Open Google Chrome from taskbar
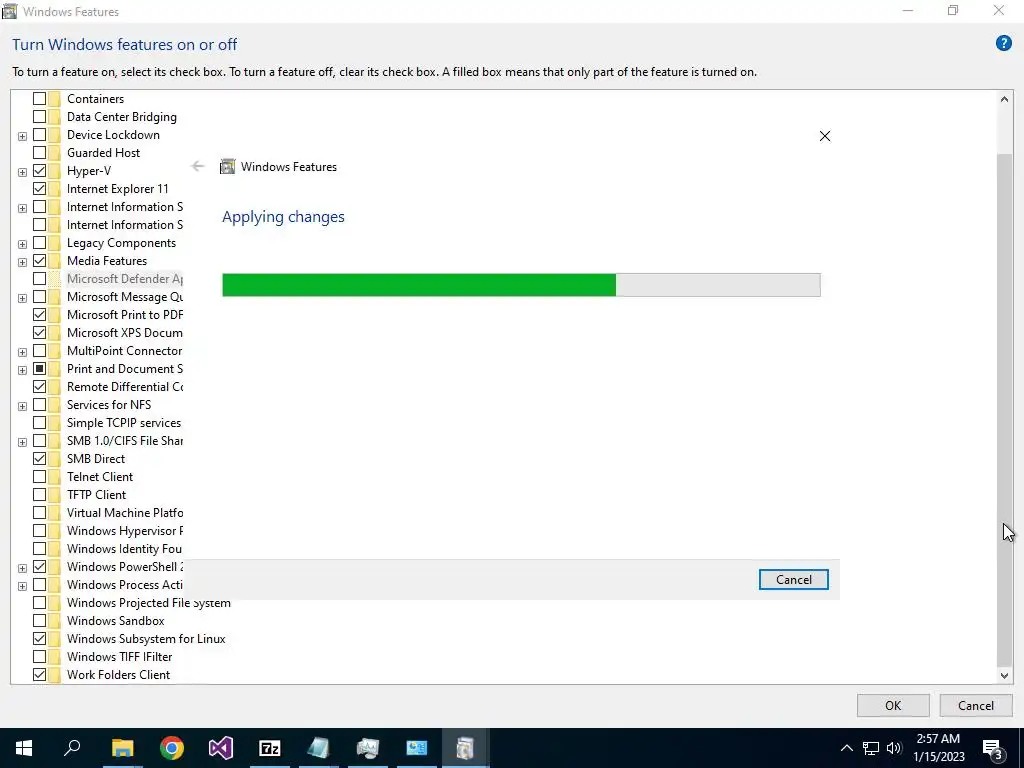Screen dimensions: 1024x768 [172, 748]
